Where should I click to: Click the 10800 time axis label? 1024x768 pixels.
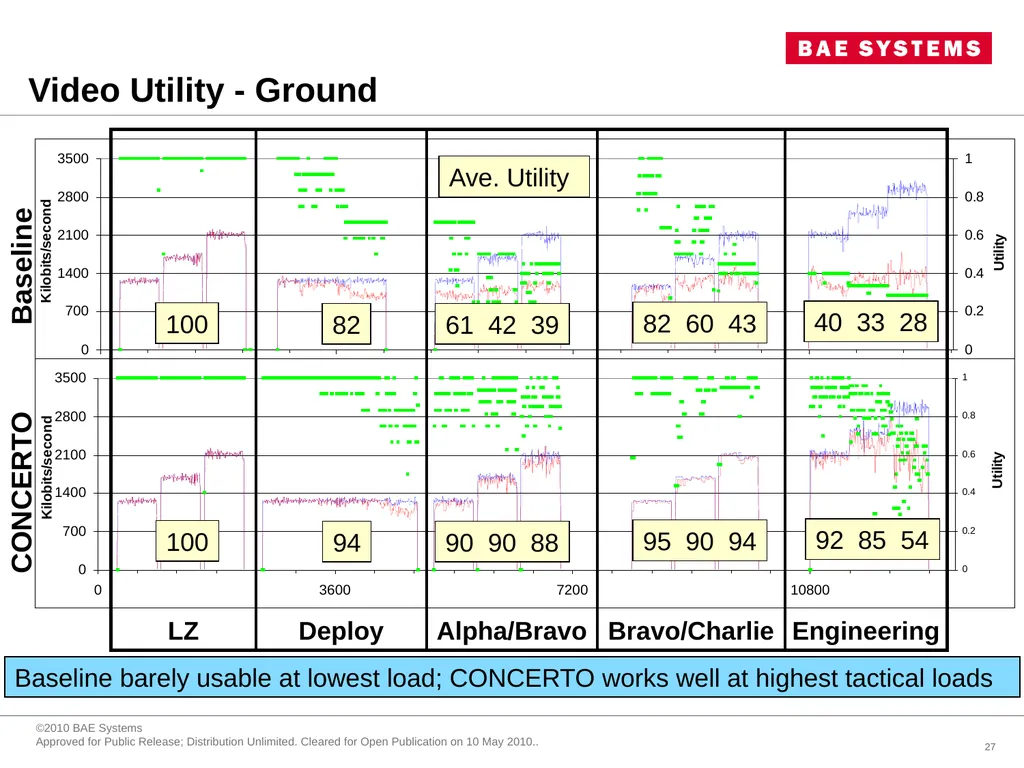tap(810, 590)
